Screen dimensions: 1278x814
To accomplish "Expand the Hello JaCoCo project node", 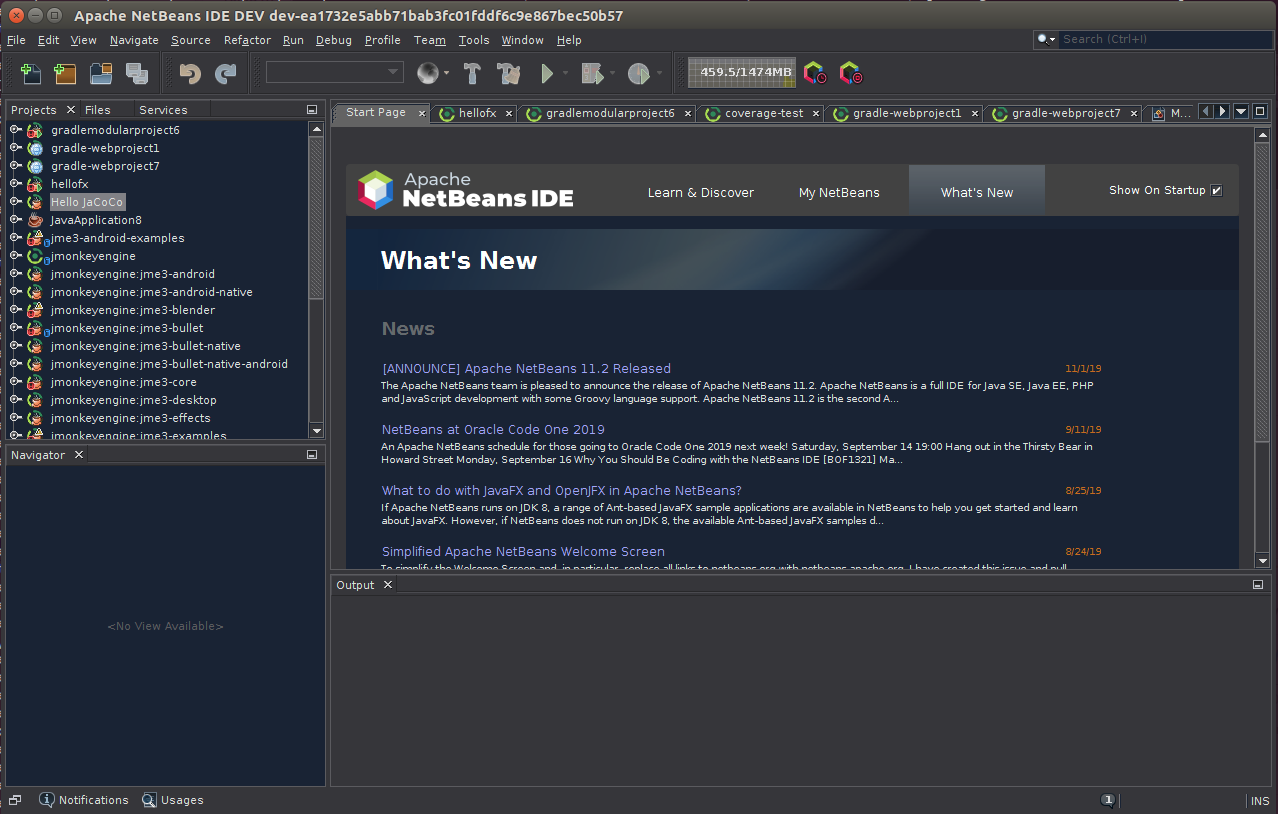I will (x=15, y=202).
